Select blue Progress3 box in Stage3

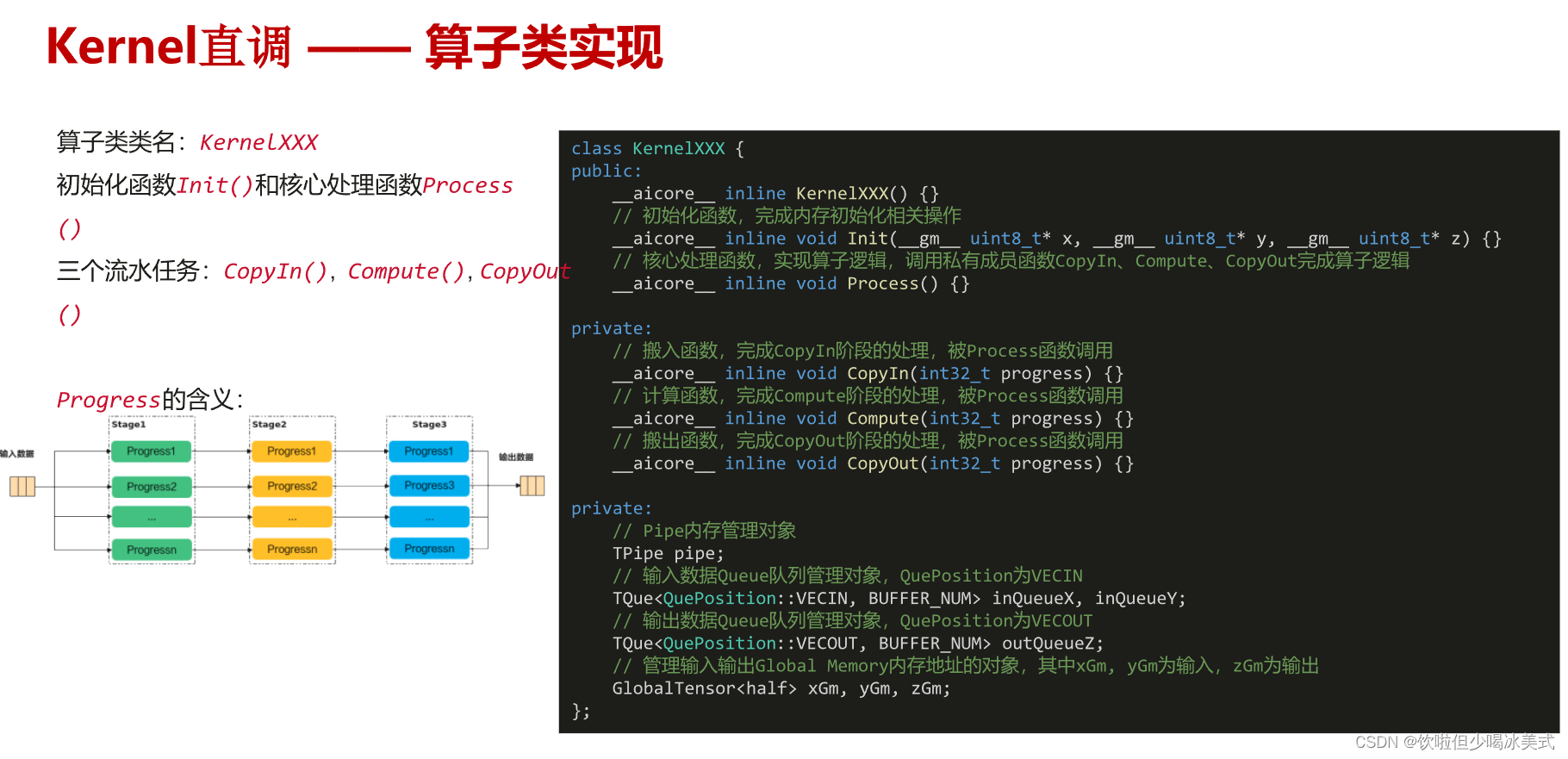[x=429, y=486]
